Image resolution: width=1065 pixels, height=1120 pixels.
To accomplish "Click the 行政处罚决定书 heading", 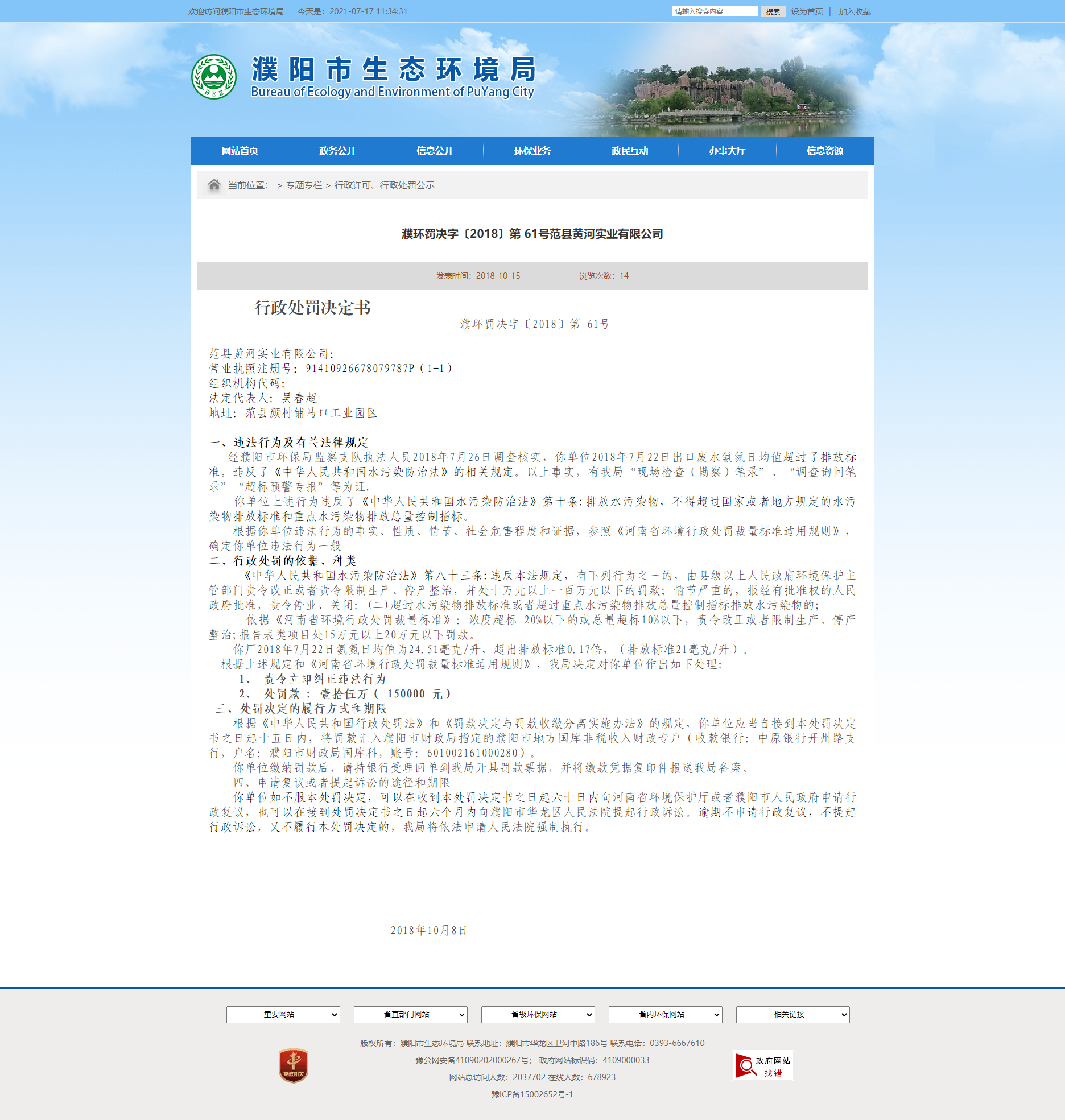I will [x=312, y=308].
